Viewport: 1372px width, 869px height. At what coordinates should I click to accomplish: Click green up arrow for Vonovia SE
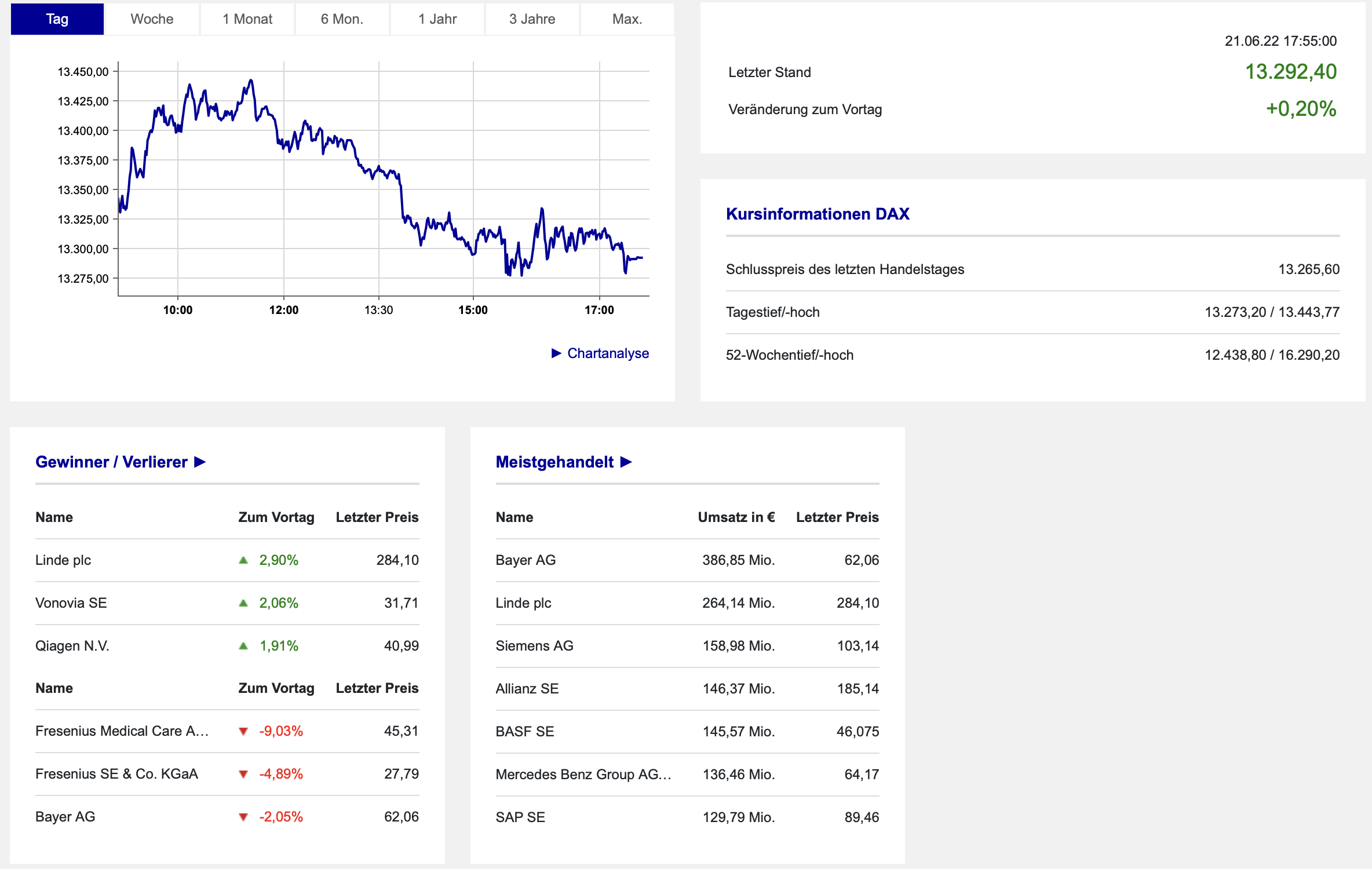click(243, 603)
